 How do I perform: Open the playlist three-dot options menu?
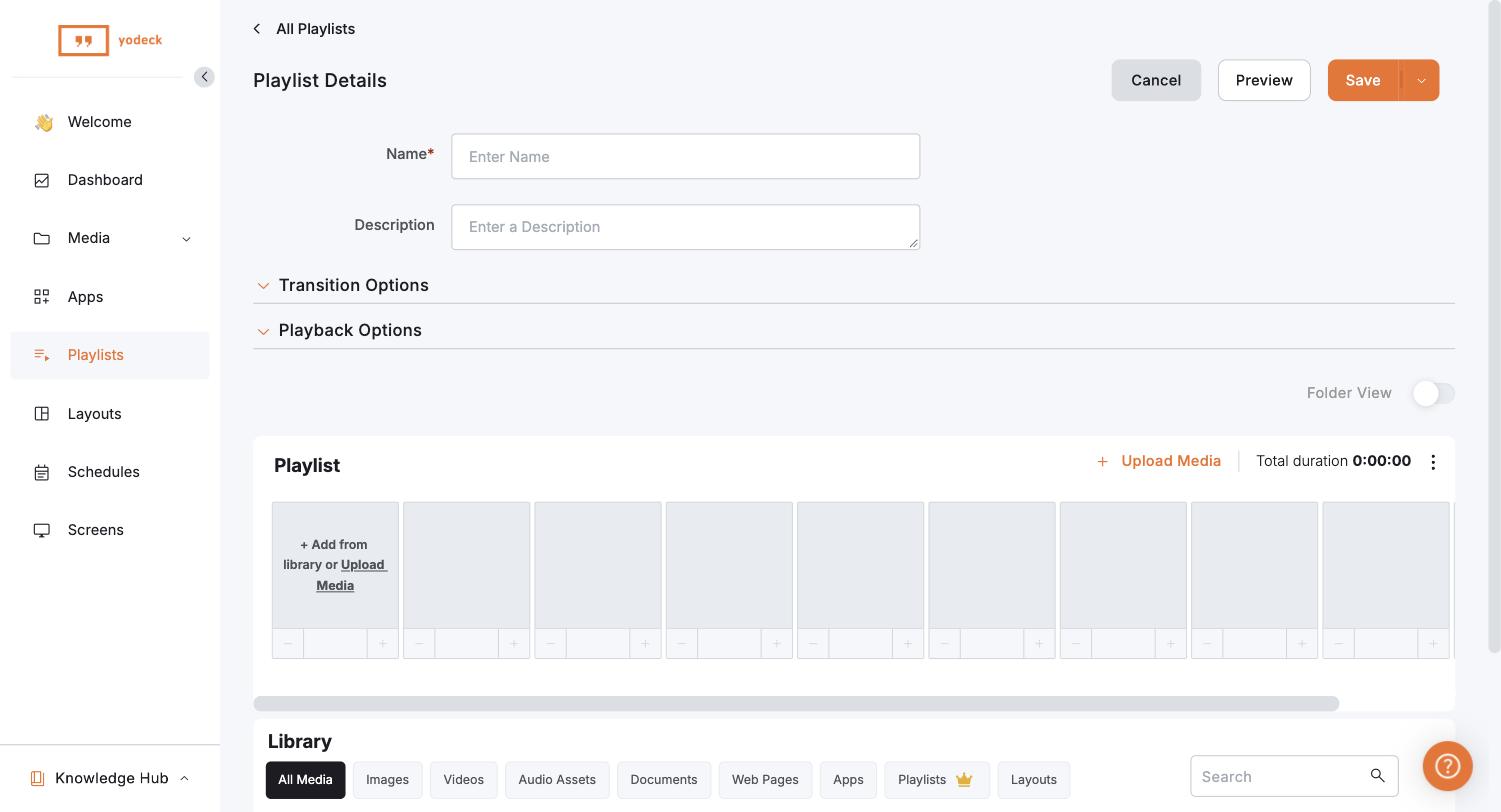click(x=1433, y=461)
